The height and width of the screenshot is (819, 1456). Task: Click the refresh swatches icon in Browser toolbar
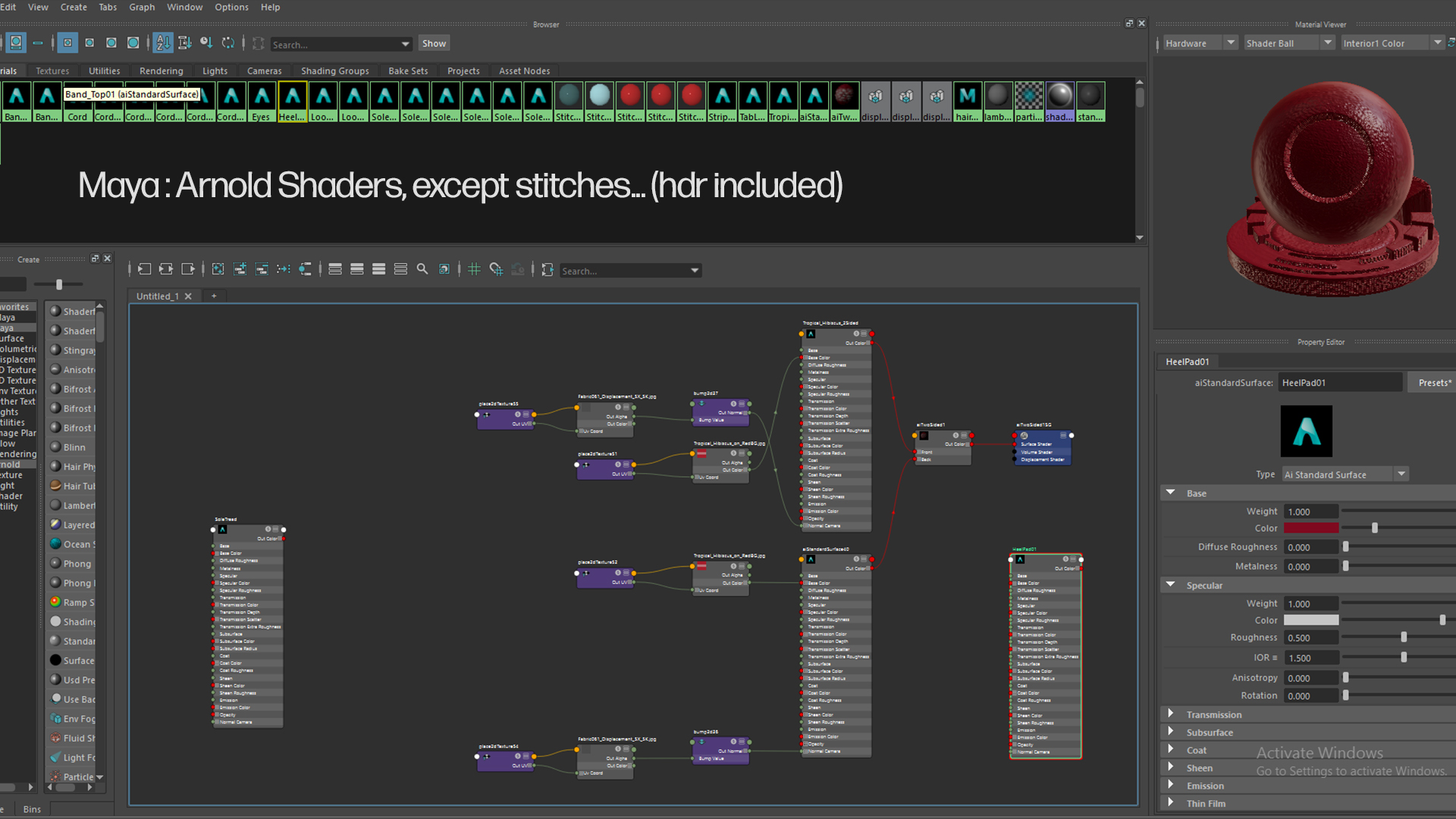point(228,43)
